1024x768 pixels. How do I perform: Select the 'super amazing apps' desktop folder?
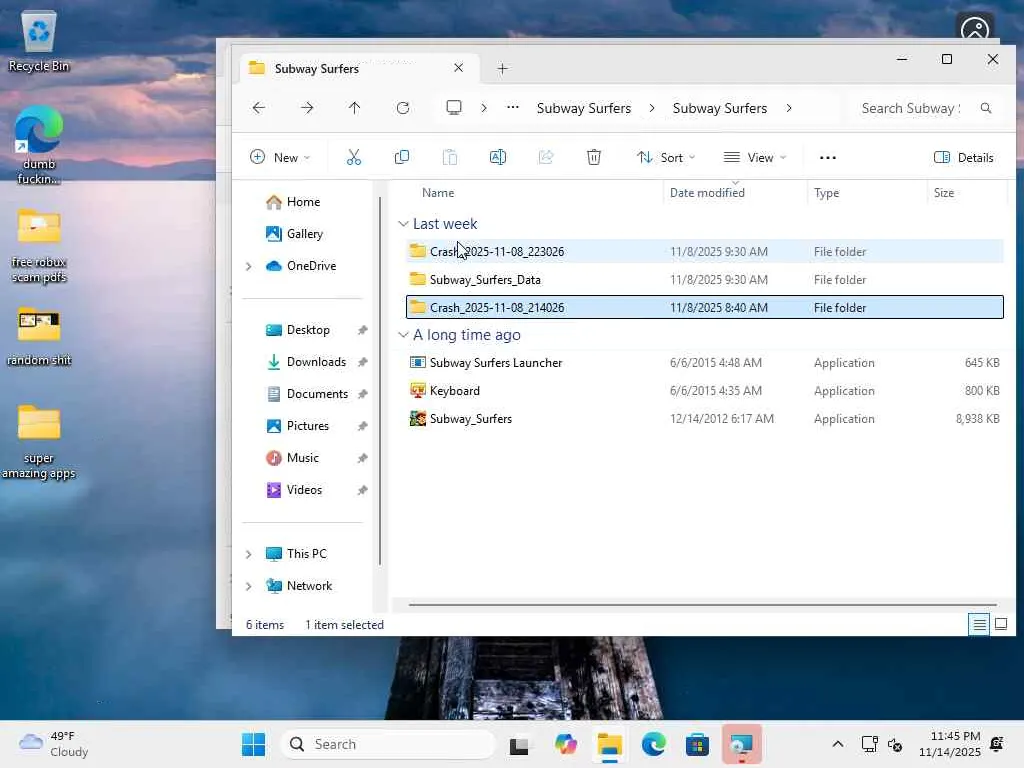[39, 442]
